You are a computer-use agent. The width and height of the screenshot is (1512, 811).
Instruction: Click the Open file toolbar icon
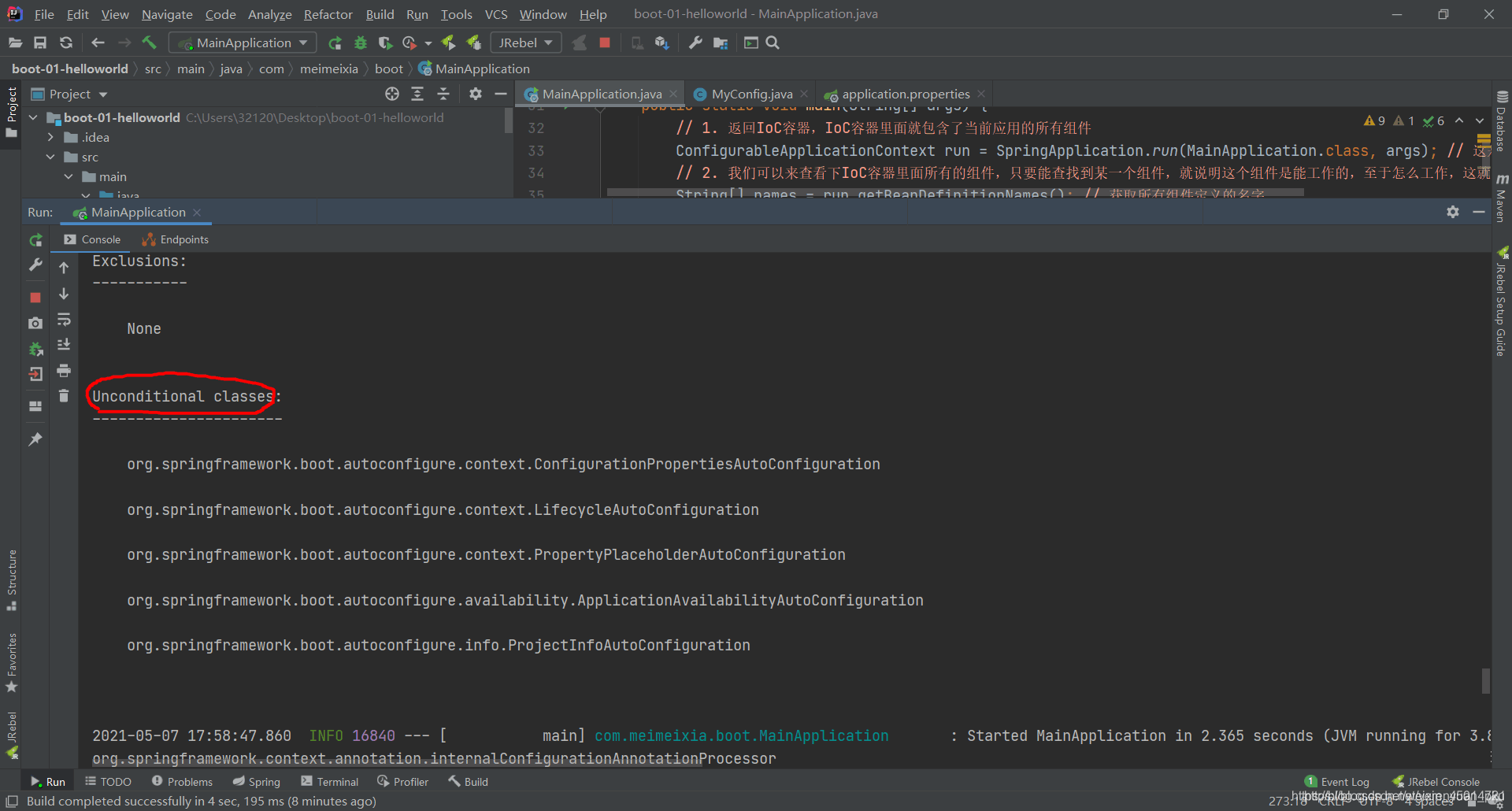[x=15, y=43]
